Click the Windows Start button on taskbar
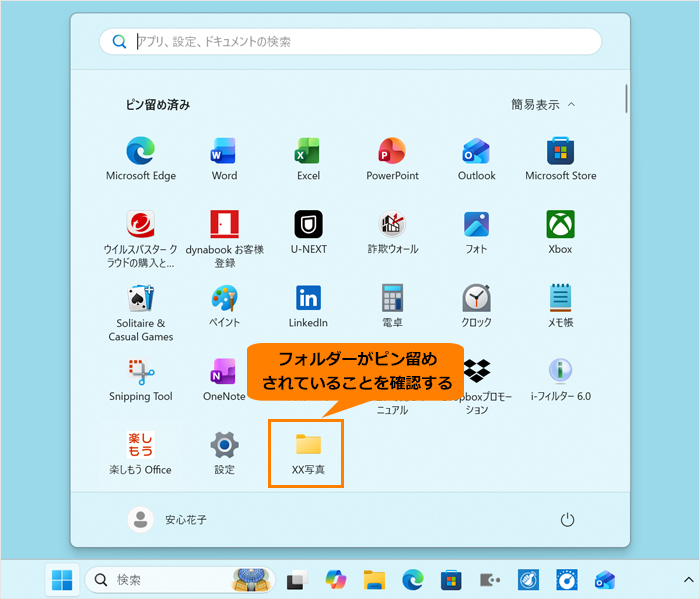The width and height of the screenshot is (700, 599). [x=62, y=580]
